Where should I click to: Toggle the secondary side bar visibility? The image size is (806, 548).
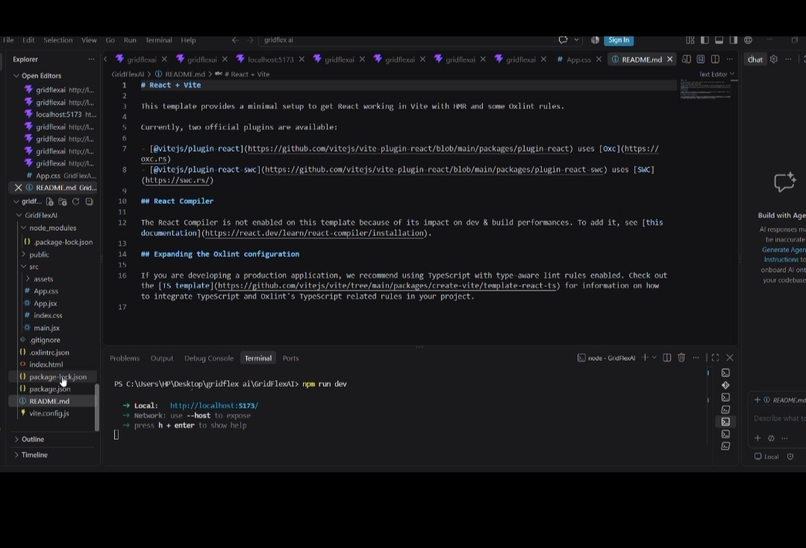point(734,40)
